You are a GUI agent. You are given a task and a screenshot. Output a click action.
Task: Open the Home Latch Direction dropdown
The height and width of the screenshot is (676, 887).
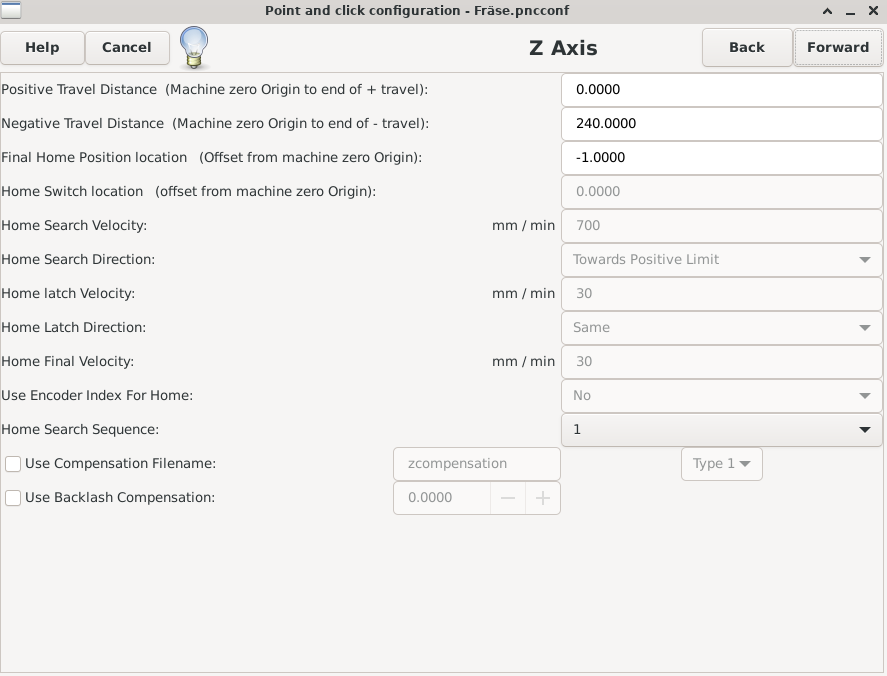point(721,328)
